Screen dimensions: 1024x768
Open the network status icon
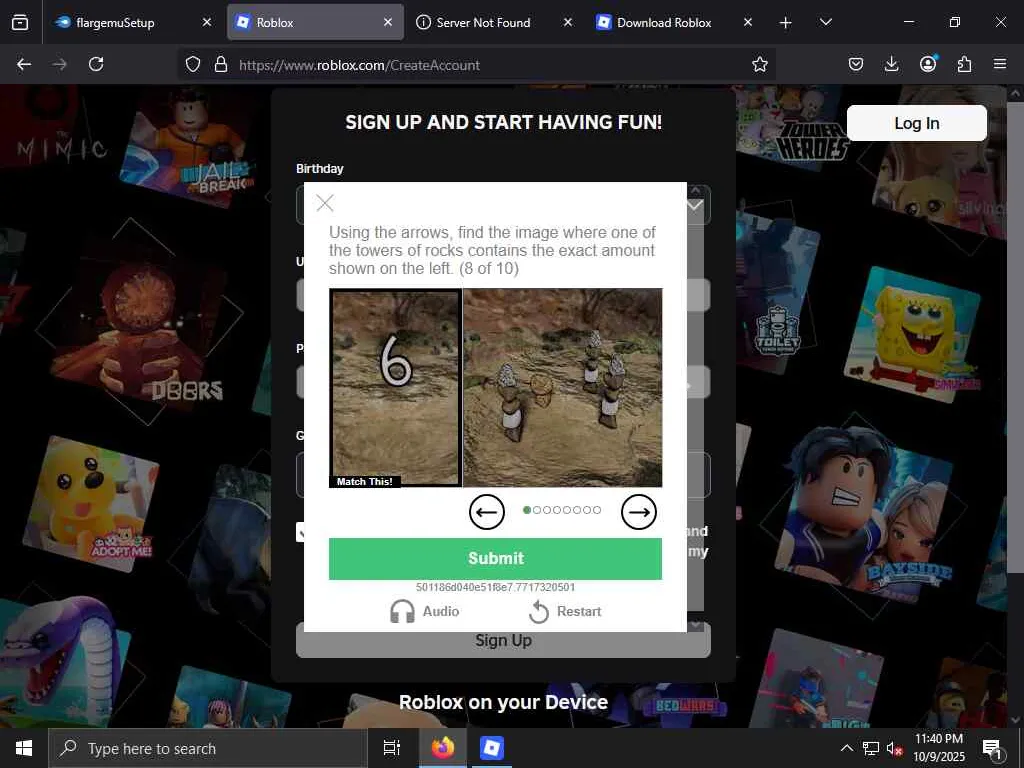coord(871,748)
